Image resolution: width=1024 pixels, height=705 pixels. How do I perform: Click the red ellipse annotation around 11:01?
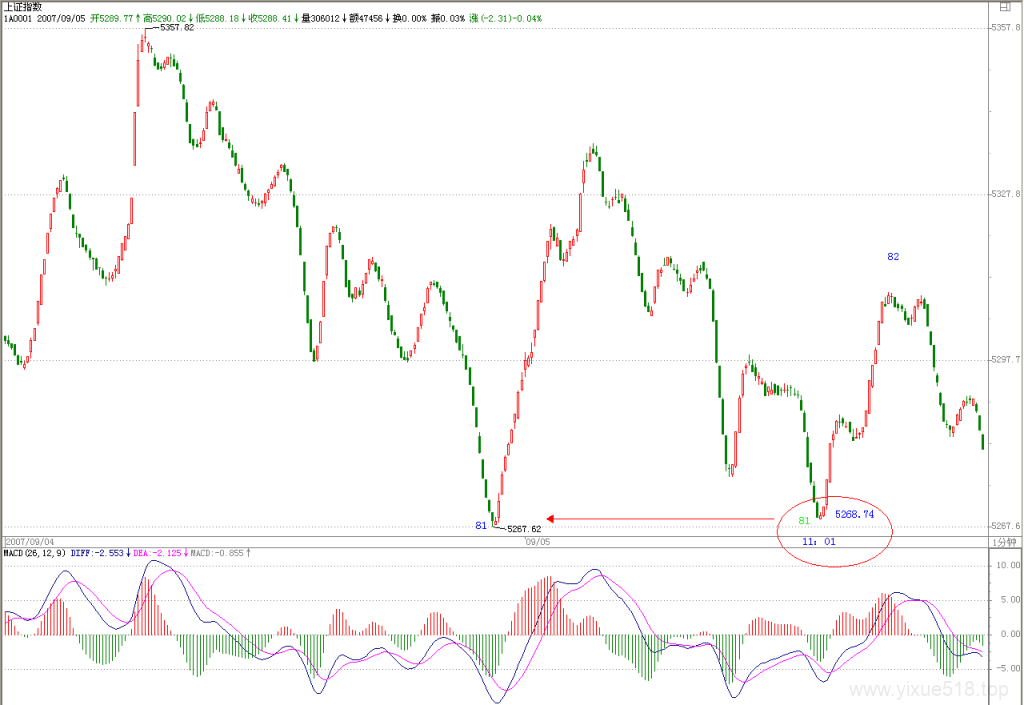point(834,530)
